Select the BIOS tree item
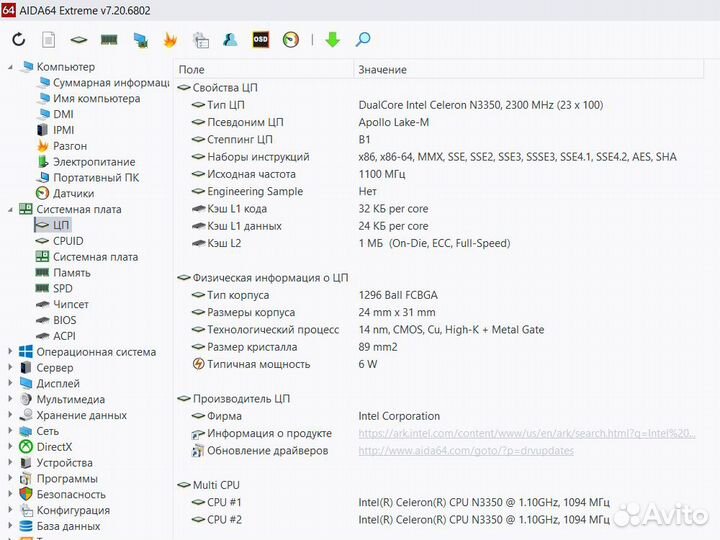Image resolution: width=720 pixels, height=540 pixels. pyautogui.click(x=56, y=320)
